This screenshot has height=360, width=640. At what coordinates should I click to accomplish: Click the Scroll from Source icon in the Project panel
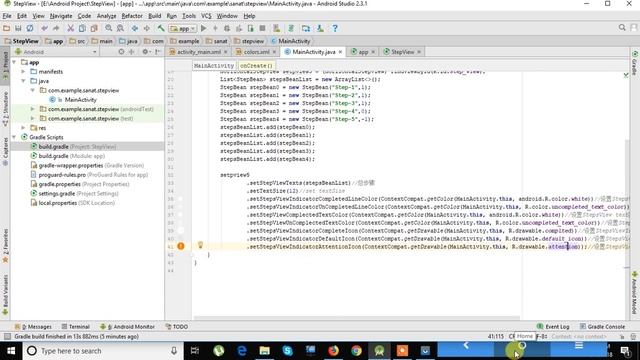(x=121, y=52)
